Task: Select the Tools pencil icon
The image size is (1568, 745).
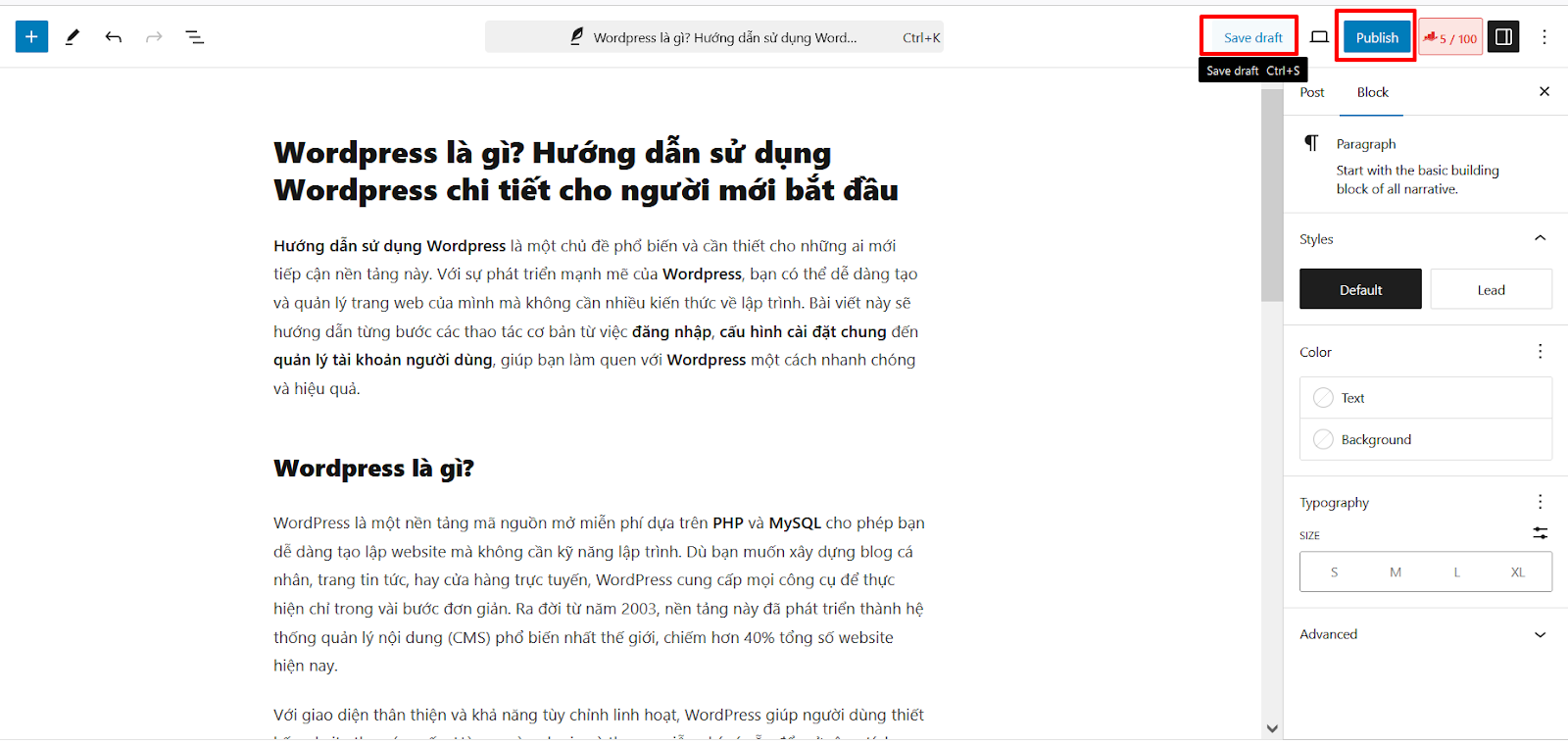Action: [x=73, y=37]
